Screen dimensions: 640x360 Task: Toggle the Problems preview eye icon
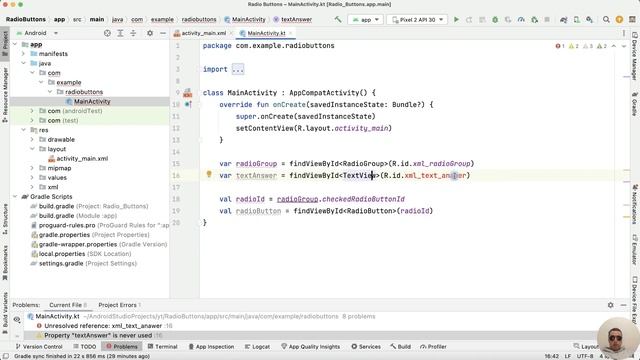coord(17,319)
